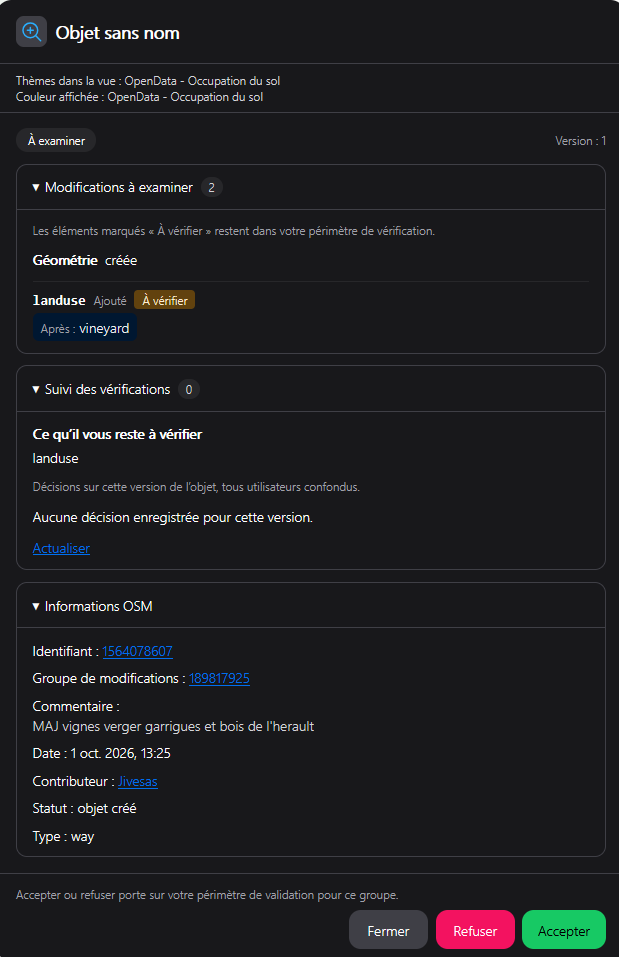
Task: Click the count badge 2 beside Modifications
Action: pos(211,187)
